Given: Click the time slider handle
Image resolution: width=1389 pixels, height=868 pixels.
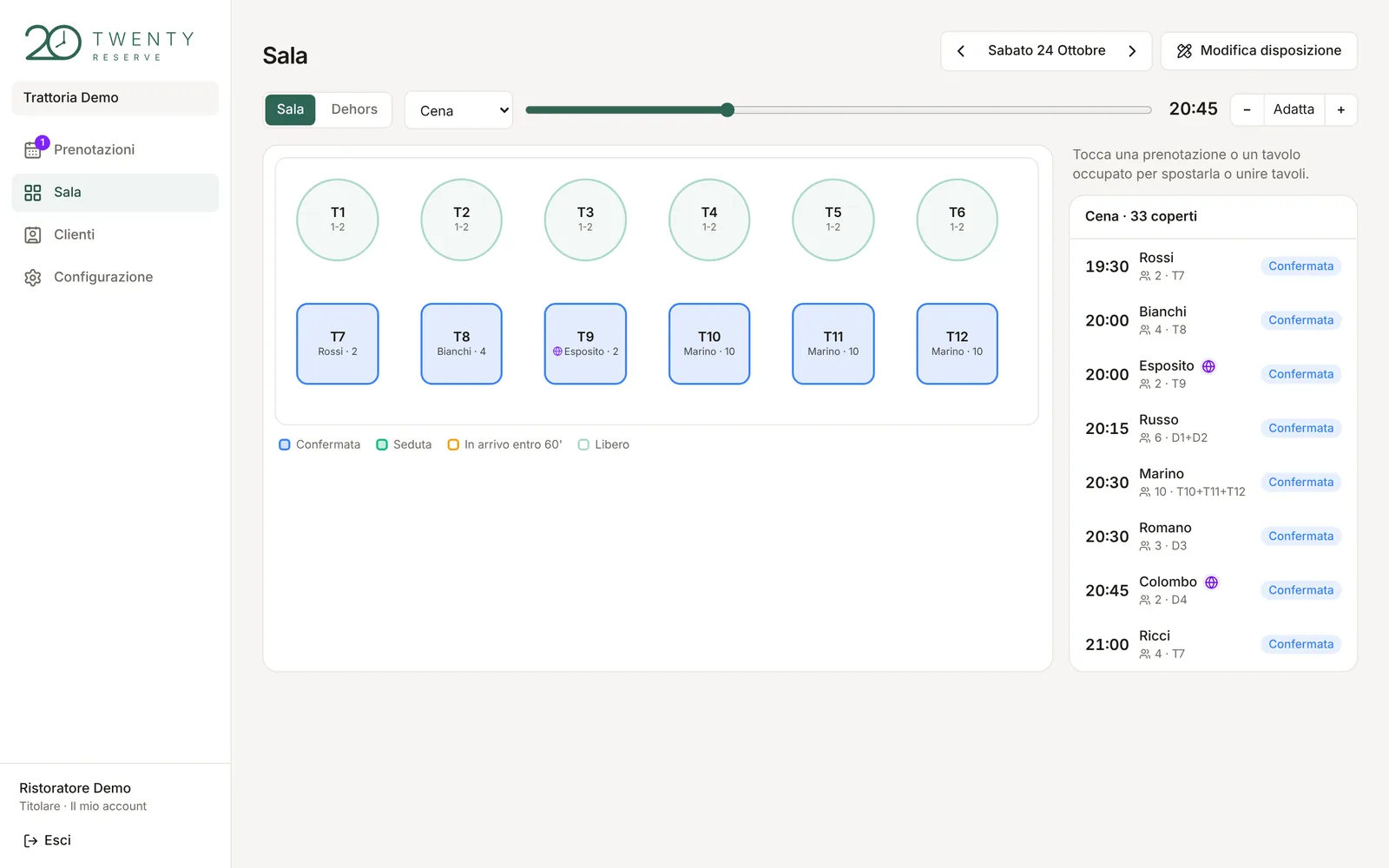Looking at the screenshot, I should (x=727, y=109).
